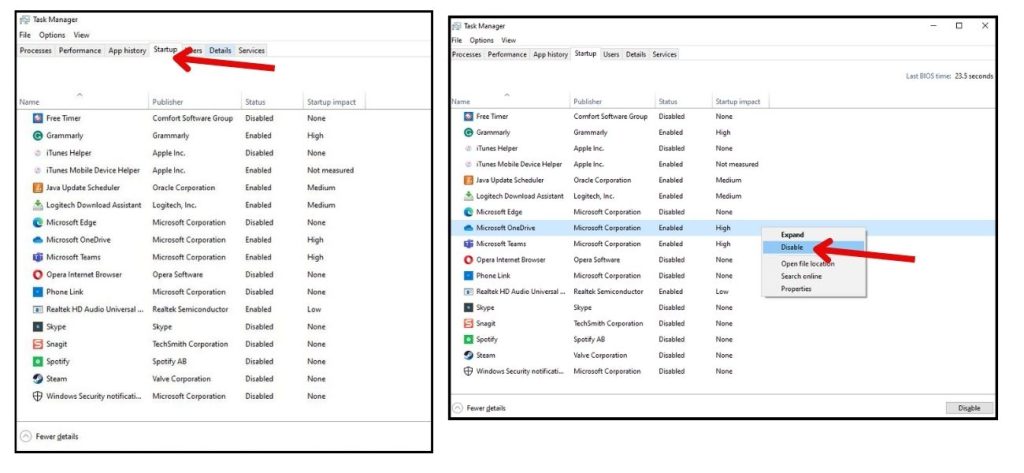Click Windows Security shield icon in left window
Image resolution: width=1024 pixels, height=473 pixels.
pyautogui.click(x=38, y=396)
